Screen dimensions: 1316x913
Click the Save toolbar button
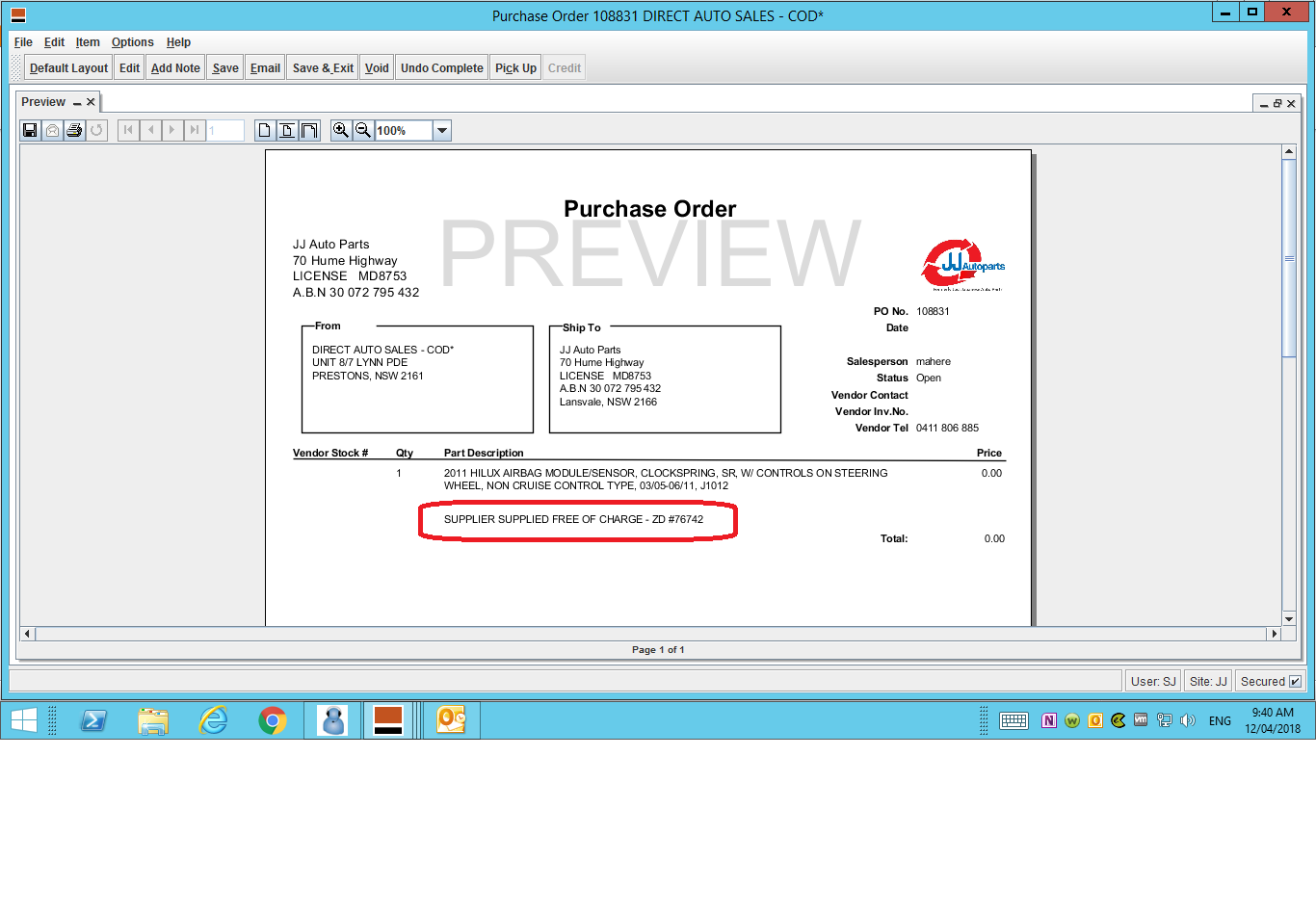coord(225,67)
